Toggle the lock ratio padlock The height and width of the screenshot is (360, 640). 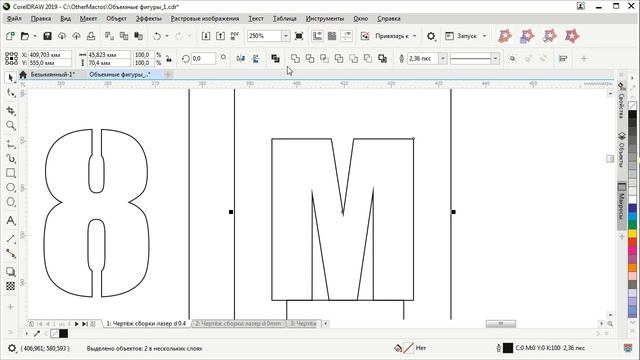click(169, 59)
